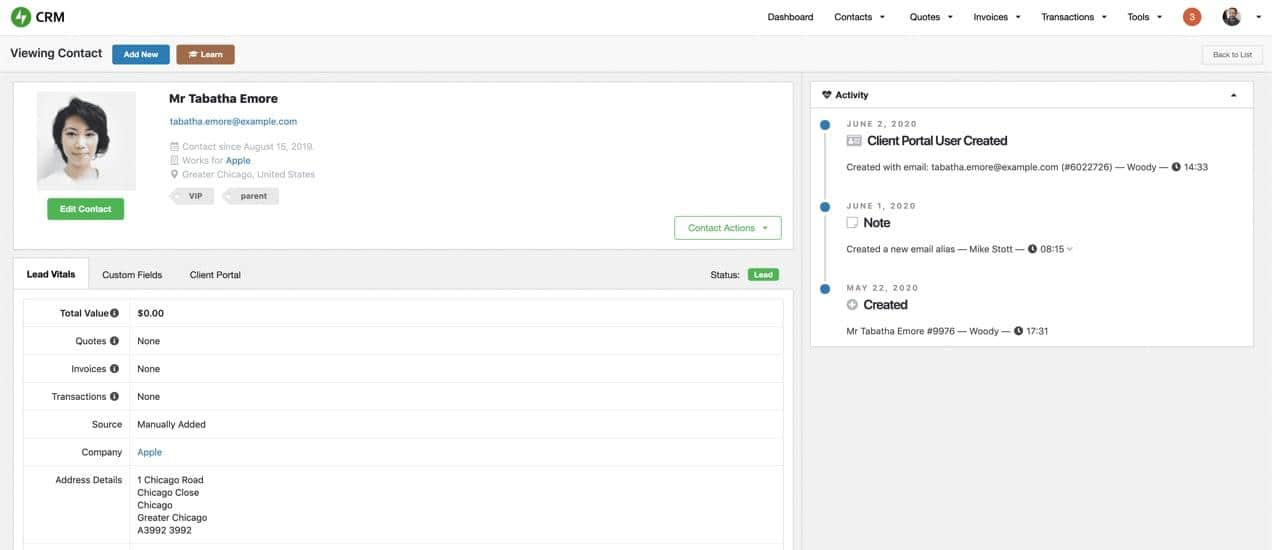This screenshot has width=1272, height=550.
Task: Click the June 2, 2020 timeline dot
Action: tap(825, 125)
